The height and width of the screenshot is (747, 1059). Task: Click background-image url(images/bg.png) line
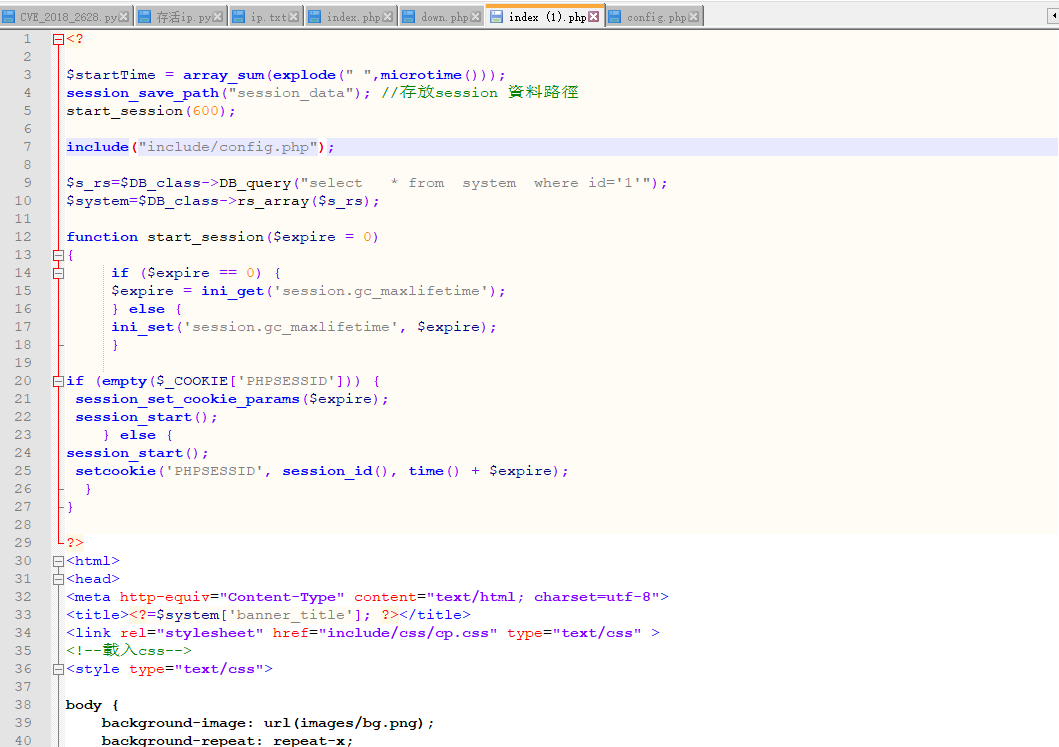pos(268,723)
